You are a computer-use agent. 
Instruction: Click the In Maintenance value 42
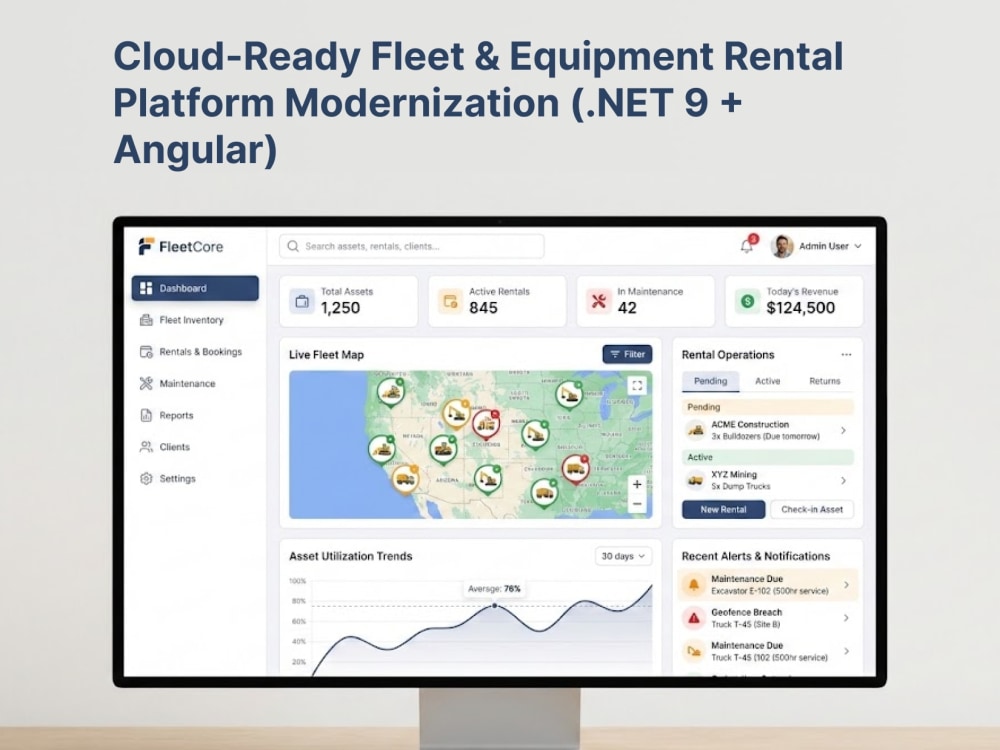pos(627,308)
